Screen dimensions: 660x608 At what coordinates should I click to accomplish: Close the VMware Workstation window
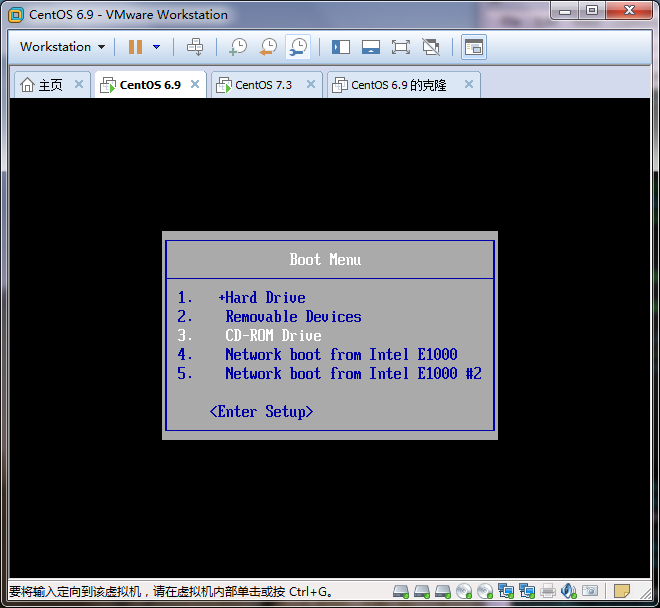pos(629,10)
